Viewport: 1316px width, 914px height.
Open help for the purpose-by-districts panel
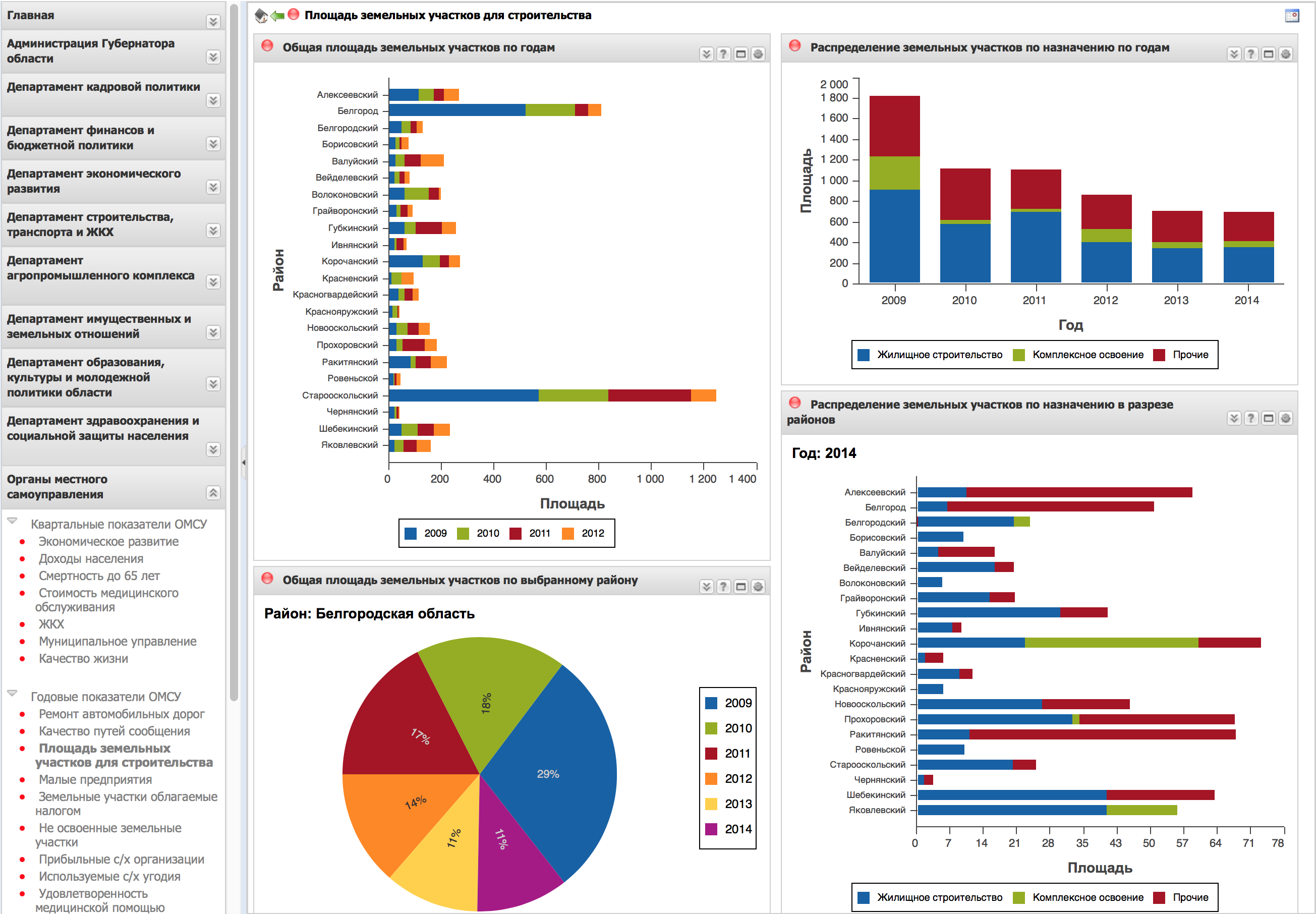click(1251, 418)
